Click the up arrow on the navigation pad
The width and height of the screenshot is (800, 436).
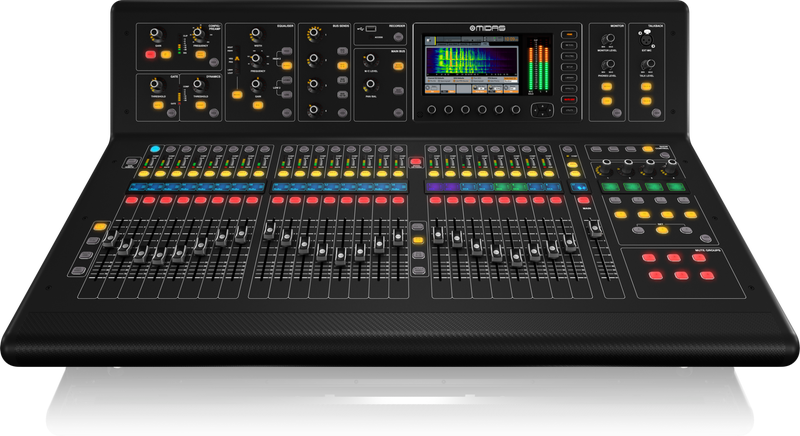coord(542,106)
